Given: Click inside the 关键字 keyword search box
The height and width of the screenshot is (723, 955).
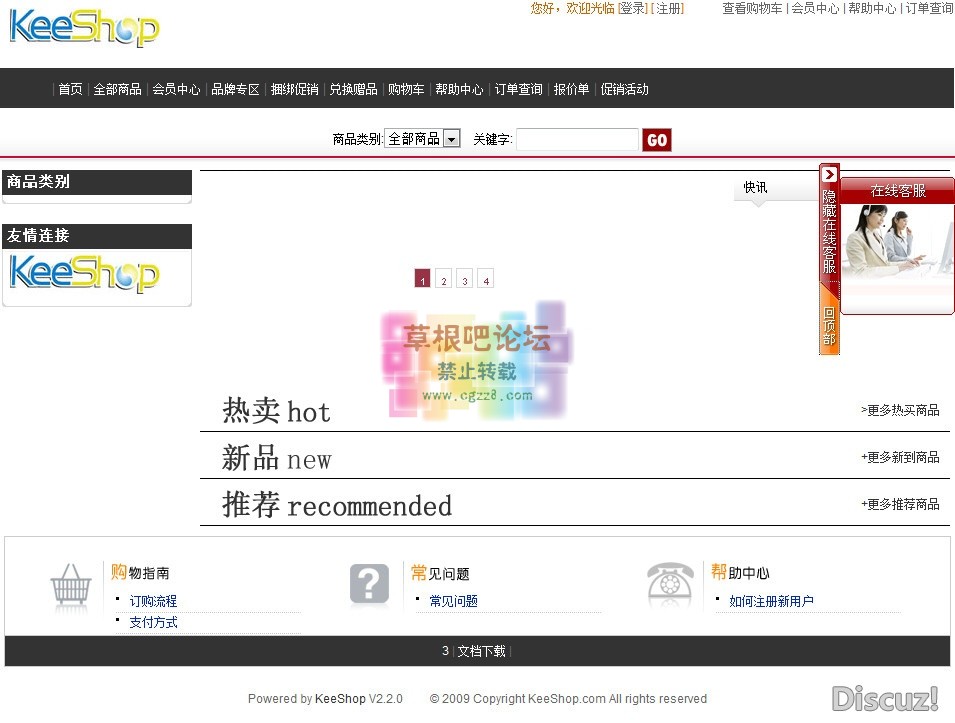Looking at the screenshot, I should [577, 139].
